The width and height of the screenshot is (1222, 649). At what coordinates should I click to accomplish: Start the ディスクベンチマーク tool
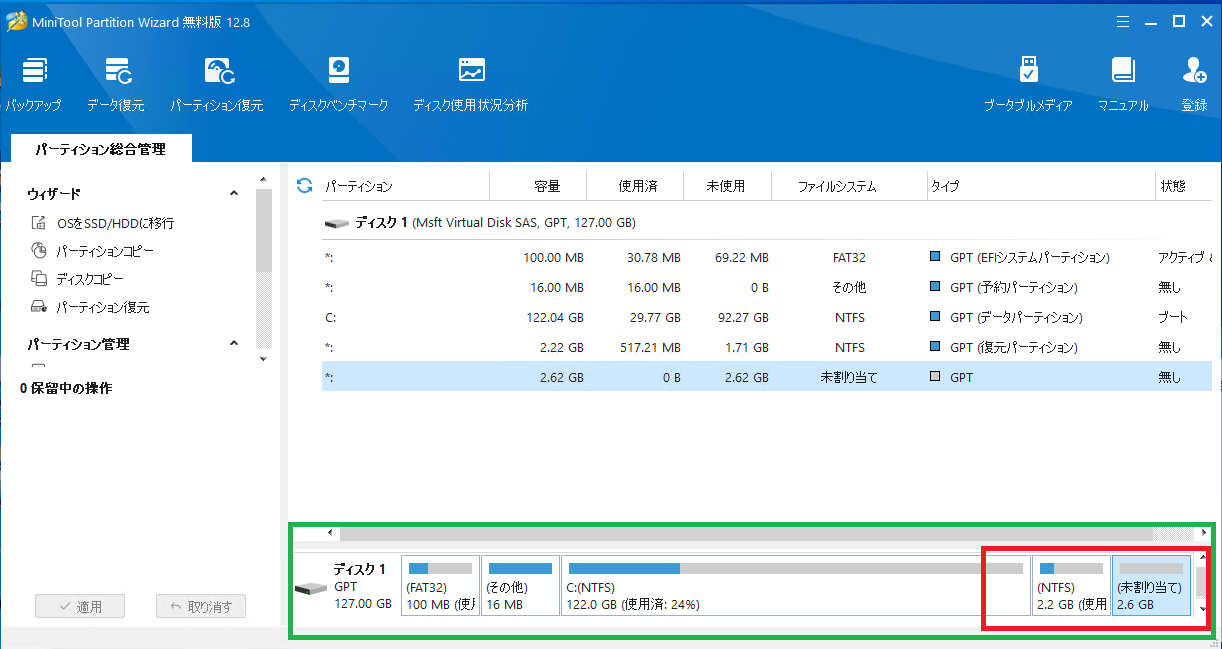(338, 84)
